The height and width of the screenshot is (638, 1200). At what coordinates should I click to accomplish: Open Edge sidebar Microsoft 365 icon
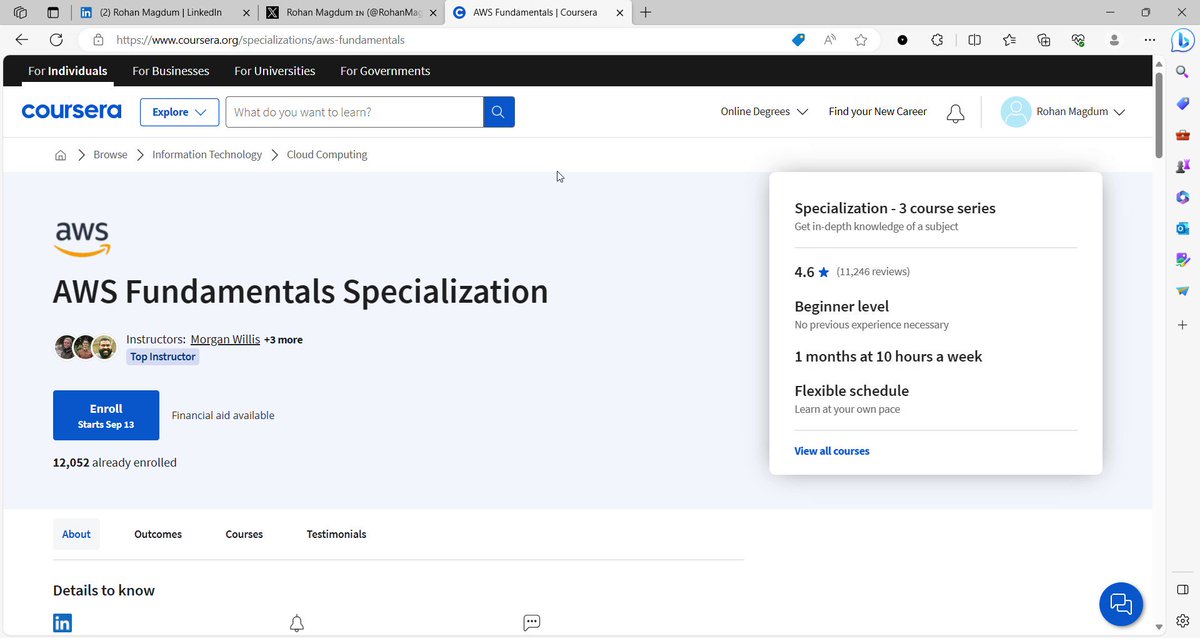(1182, 197)
